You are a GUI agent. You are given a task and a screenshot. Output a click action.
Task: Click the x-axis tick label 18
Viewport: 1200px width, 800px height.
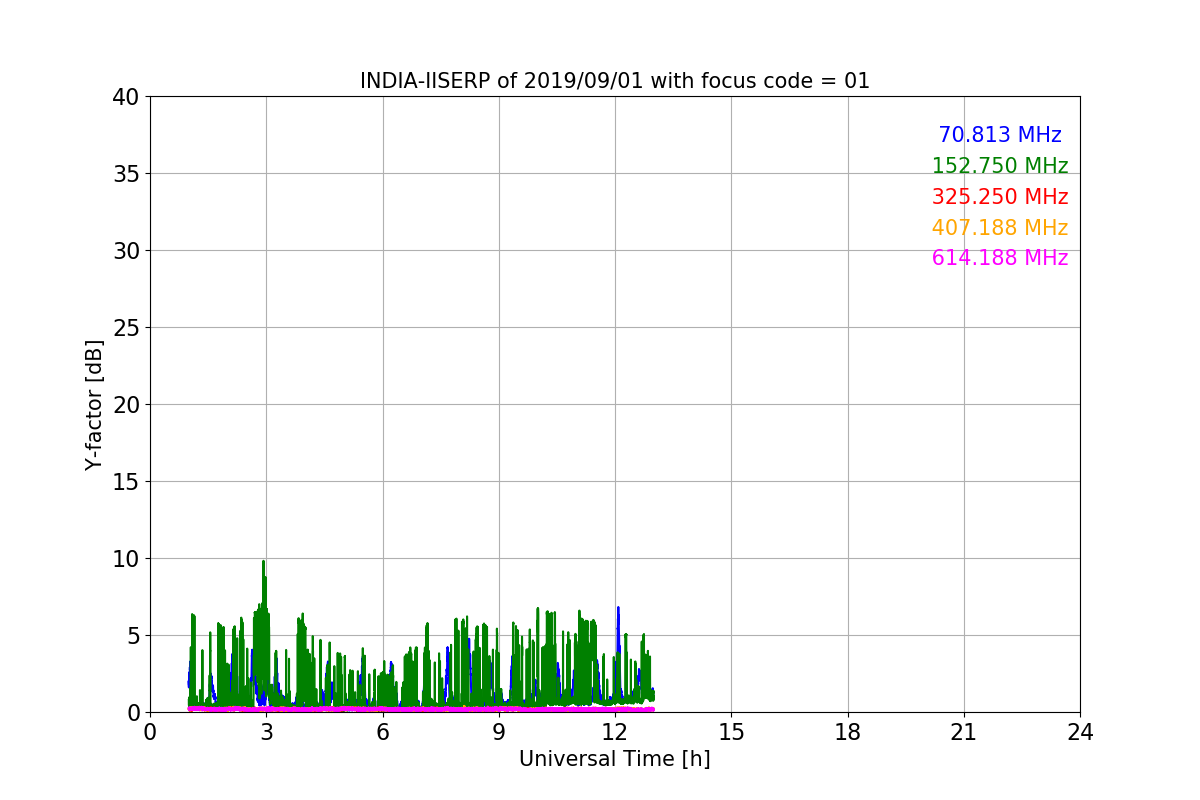[x=848, y=732]
